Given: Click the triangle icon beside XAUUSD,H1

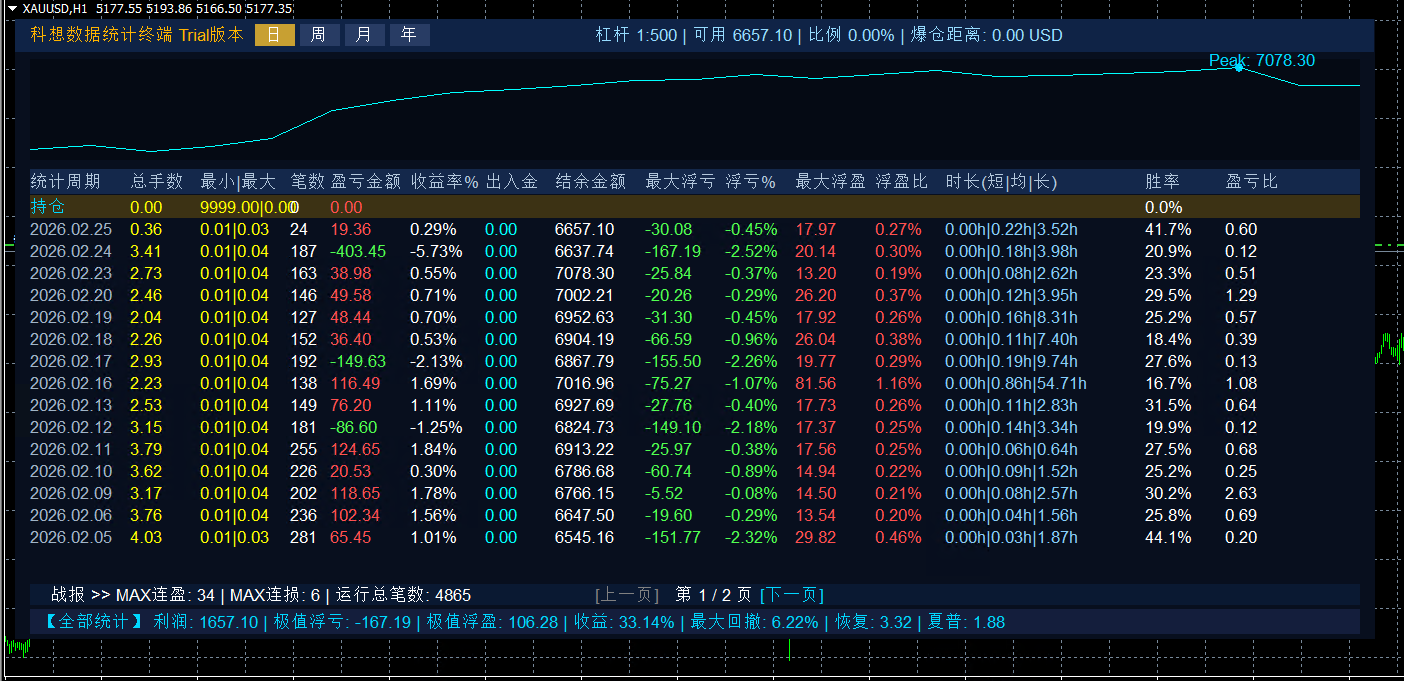Looking at the screenshot, I should click(11, 9).
